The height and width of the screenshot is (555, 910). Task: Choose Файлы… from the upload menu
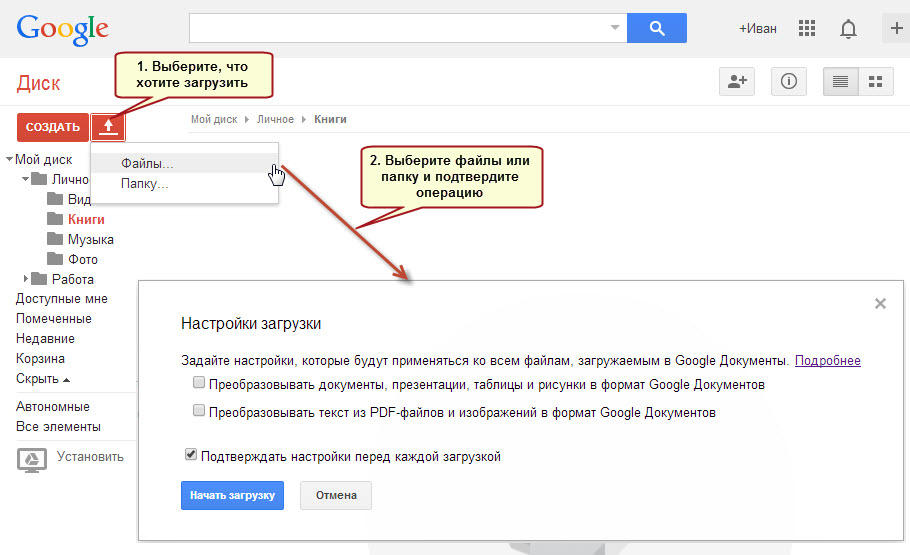coord(147,163)
